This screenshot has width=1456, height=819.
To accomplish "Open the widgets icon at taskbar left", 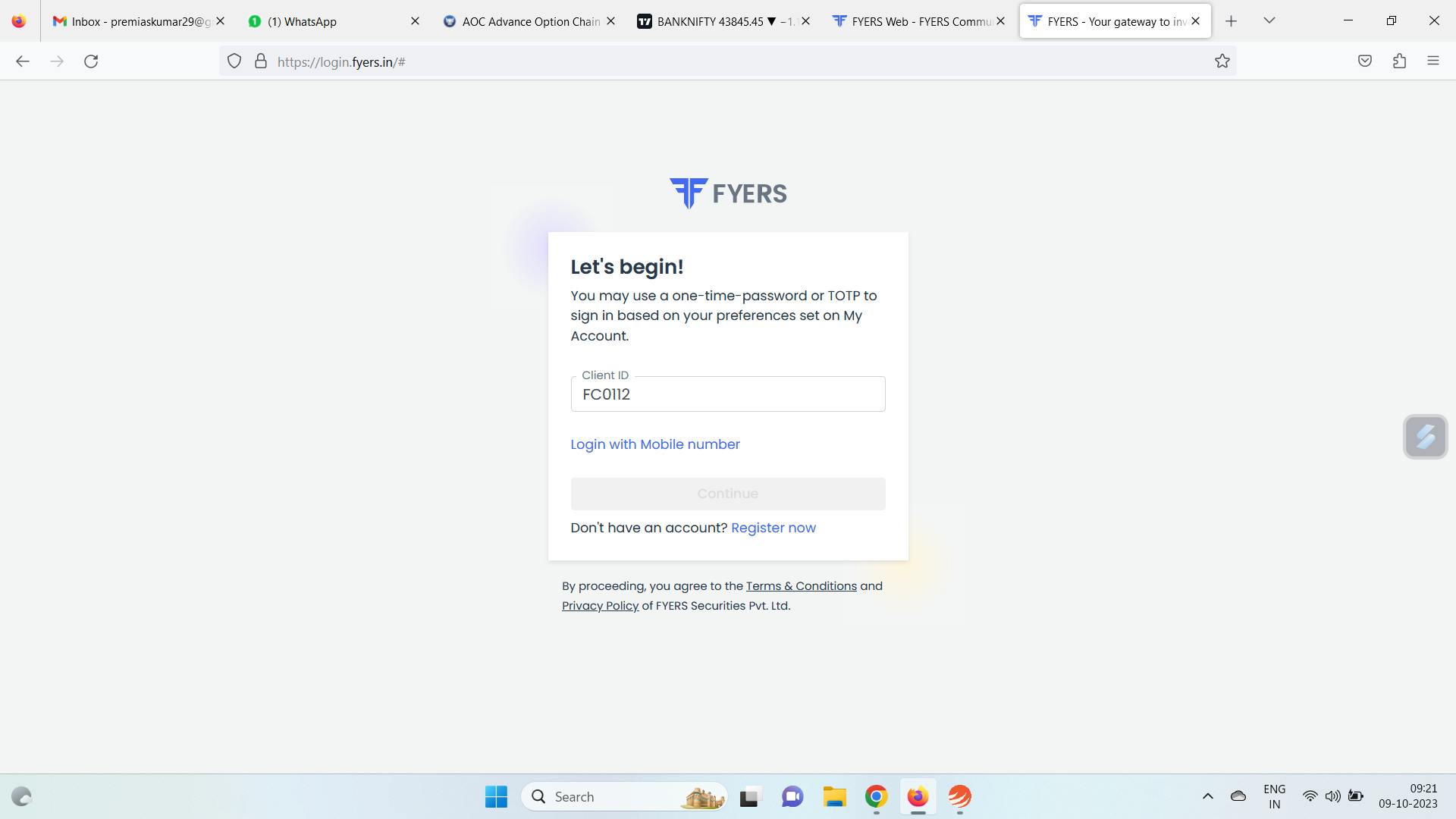I will pos(22,797).
